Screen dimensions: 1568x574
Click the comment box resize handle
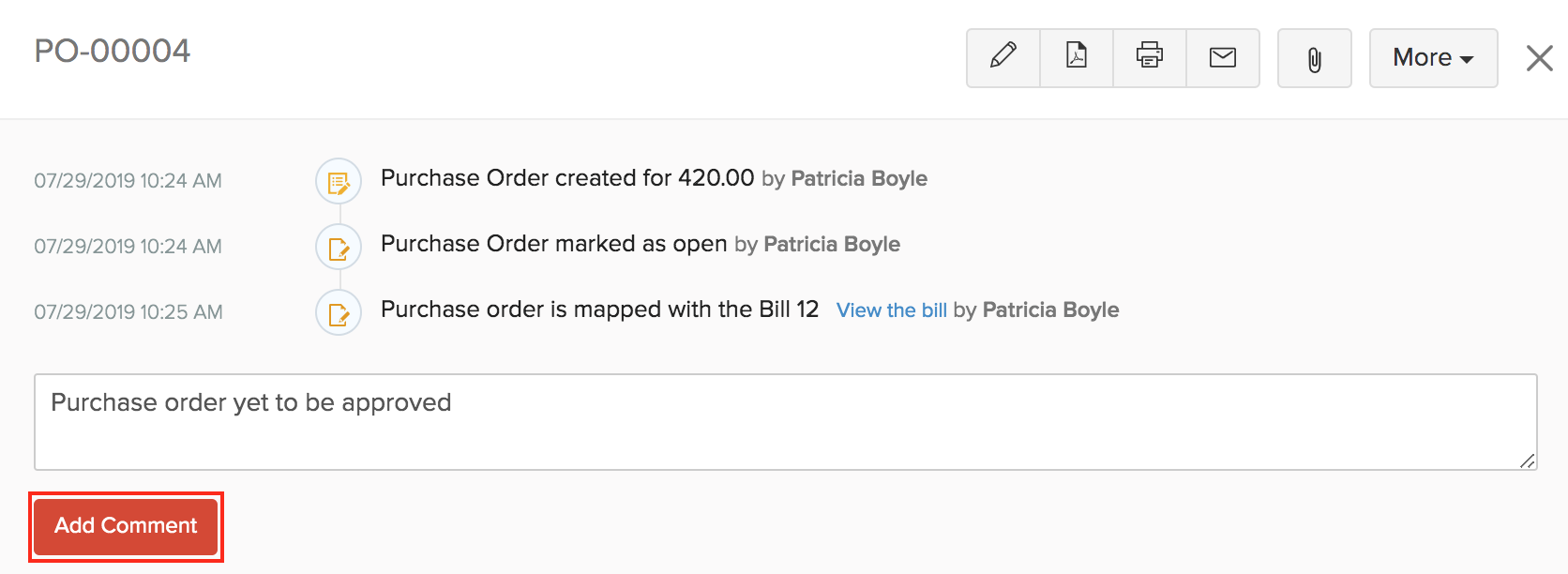point(1528,461)
